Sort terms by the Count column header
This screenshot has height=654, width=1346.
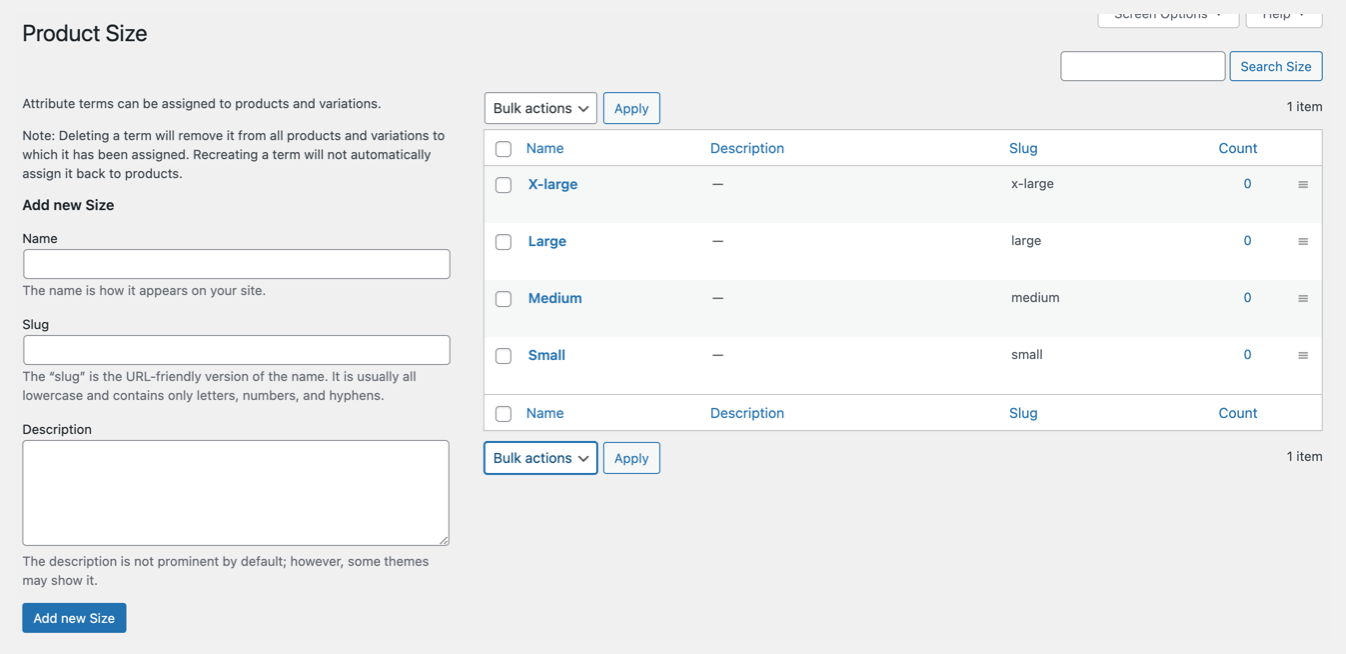coord(1237,148)
